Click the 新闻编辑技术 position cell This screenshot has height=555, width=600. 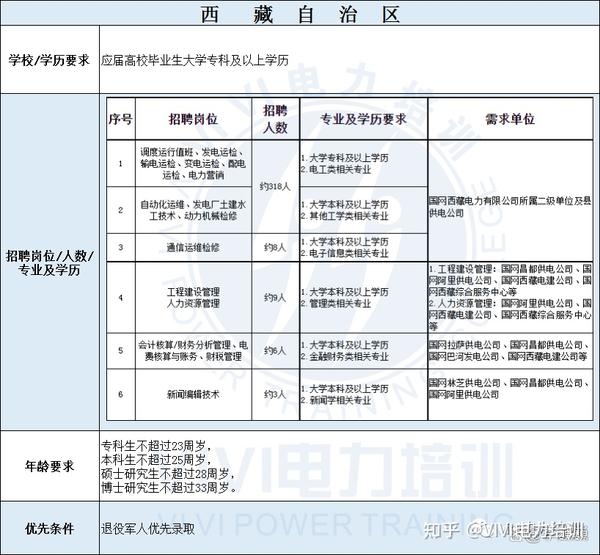[193, 394]
